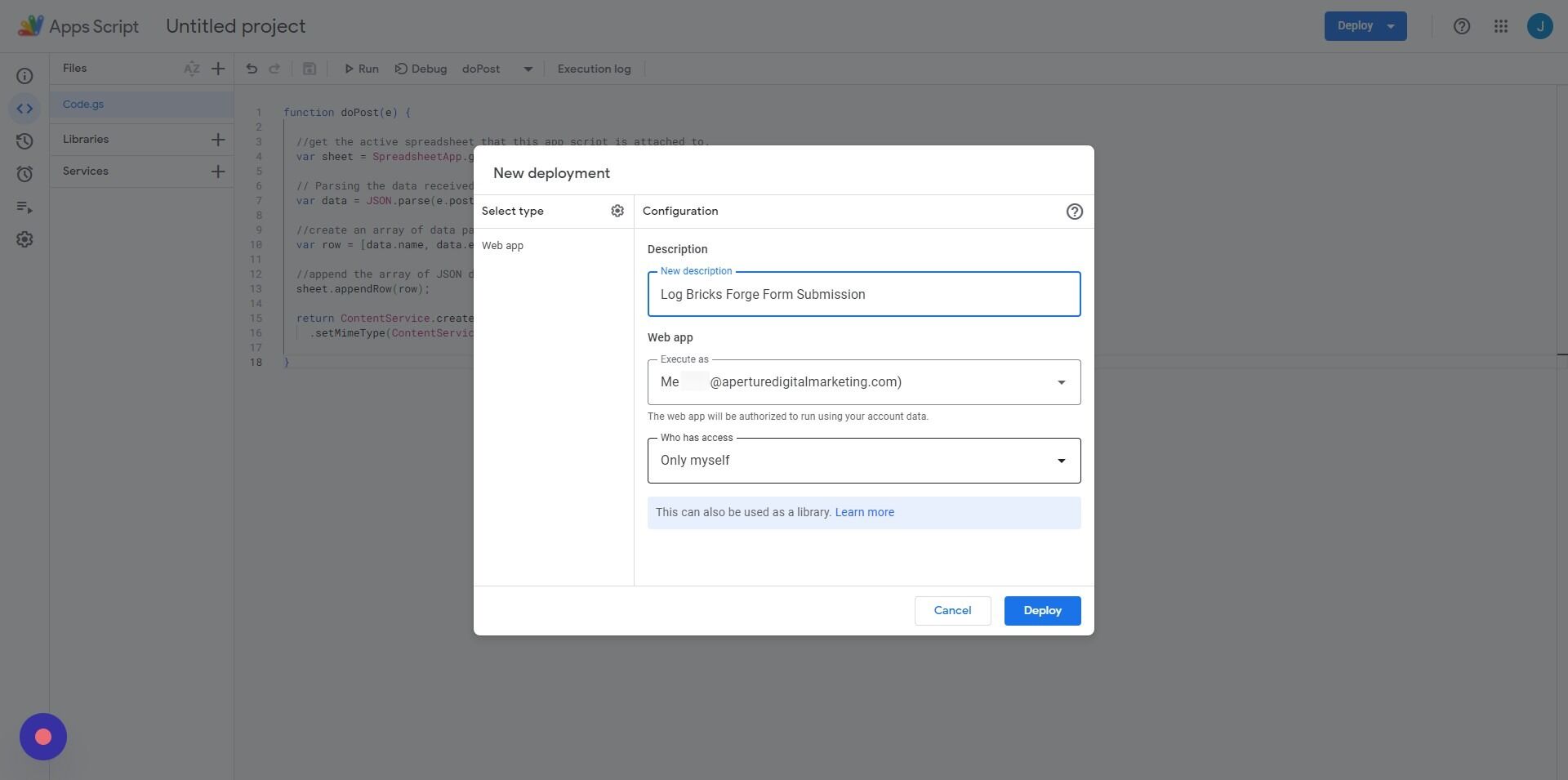This screenshot has height=780, width=1568.
Task: Open the Project History panel
Action: tap(24, 140)
